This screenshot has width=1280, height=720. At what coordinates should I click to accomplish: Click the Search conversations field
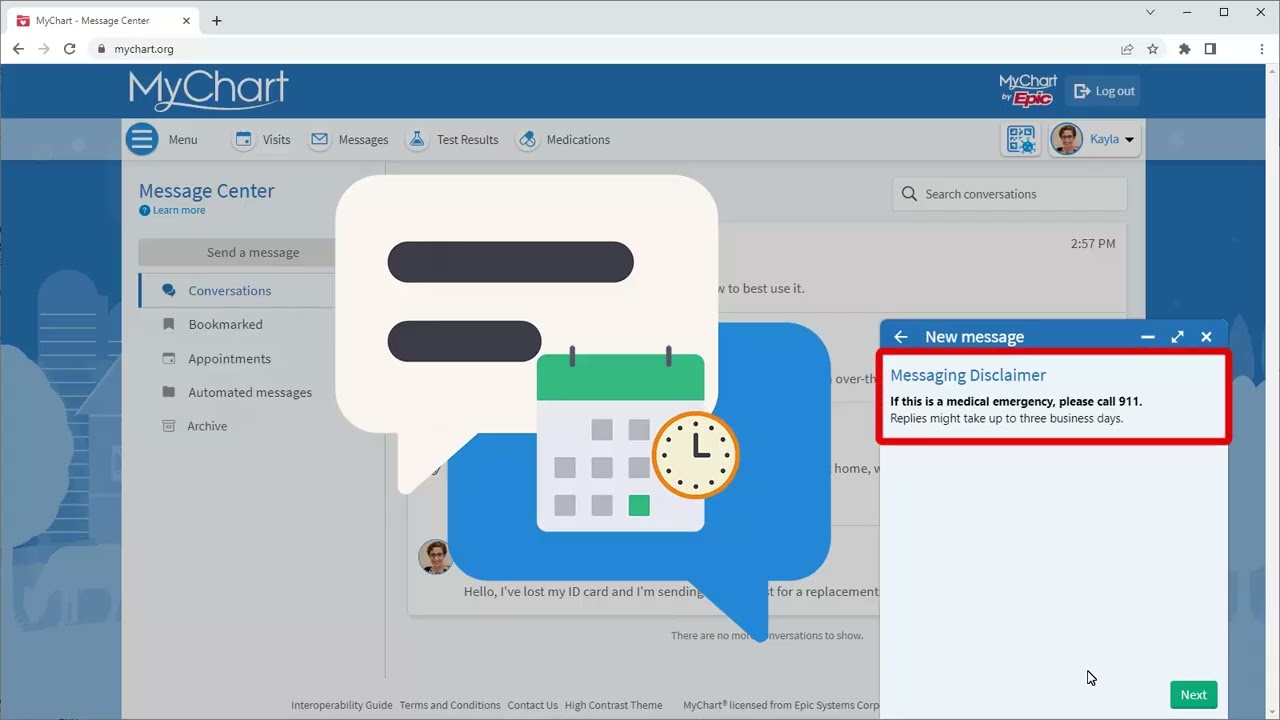tap(1010, 194)
